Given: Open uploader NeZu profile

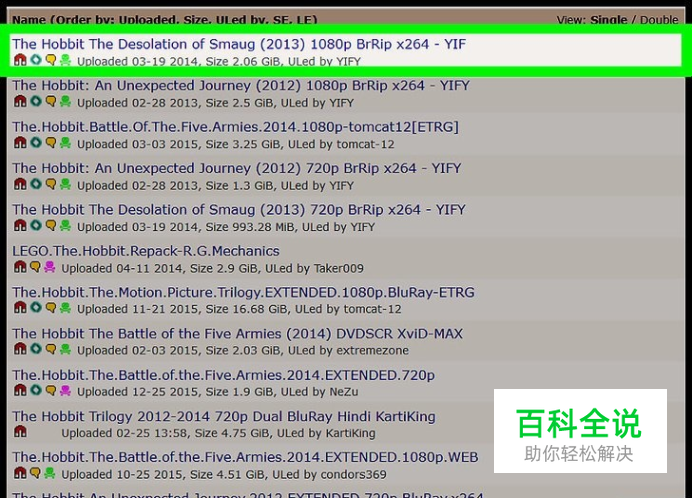Looking at the screenshot, I should click(344, 392).
